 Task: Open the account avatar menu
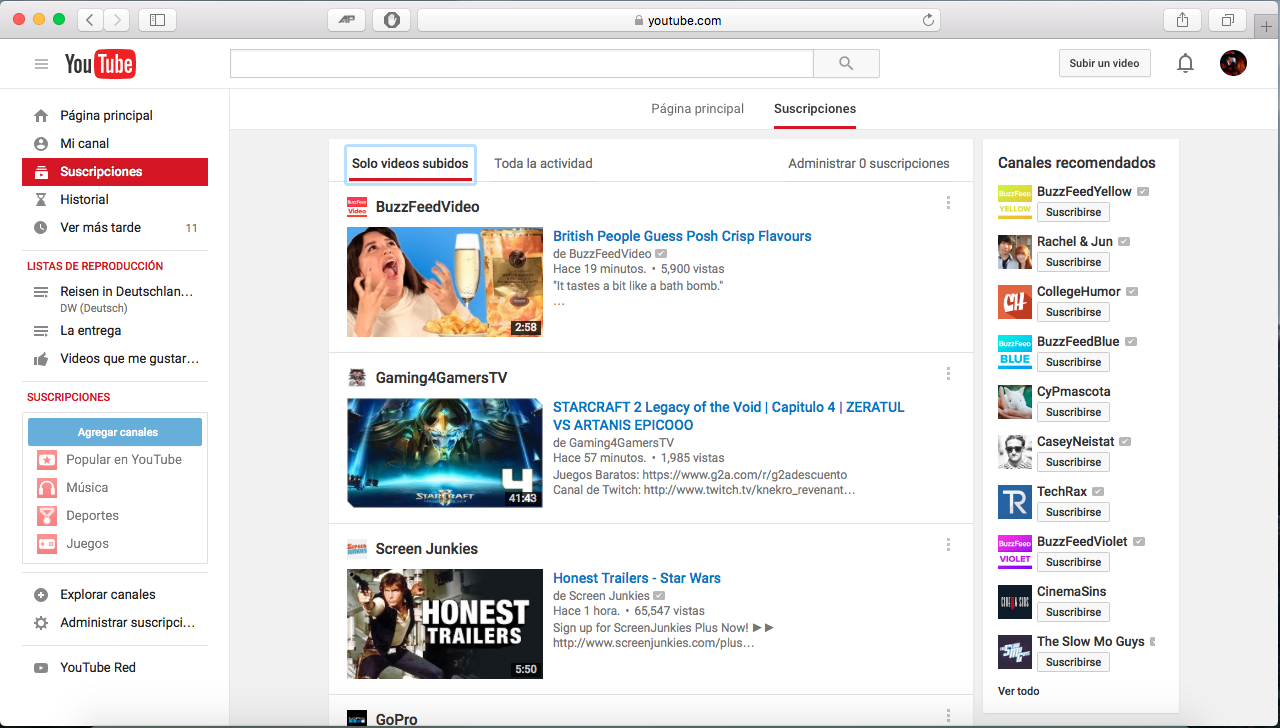1233,63
